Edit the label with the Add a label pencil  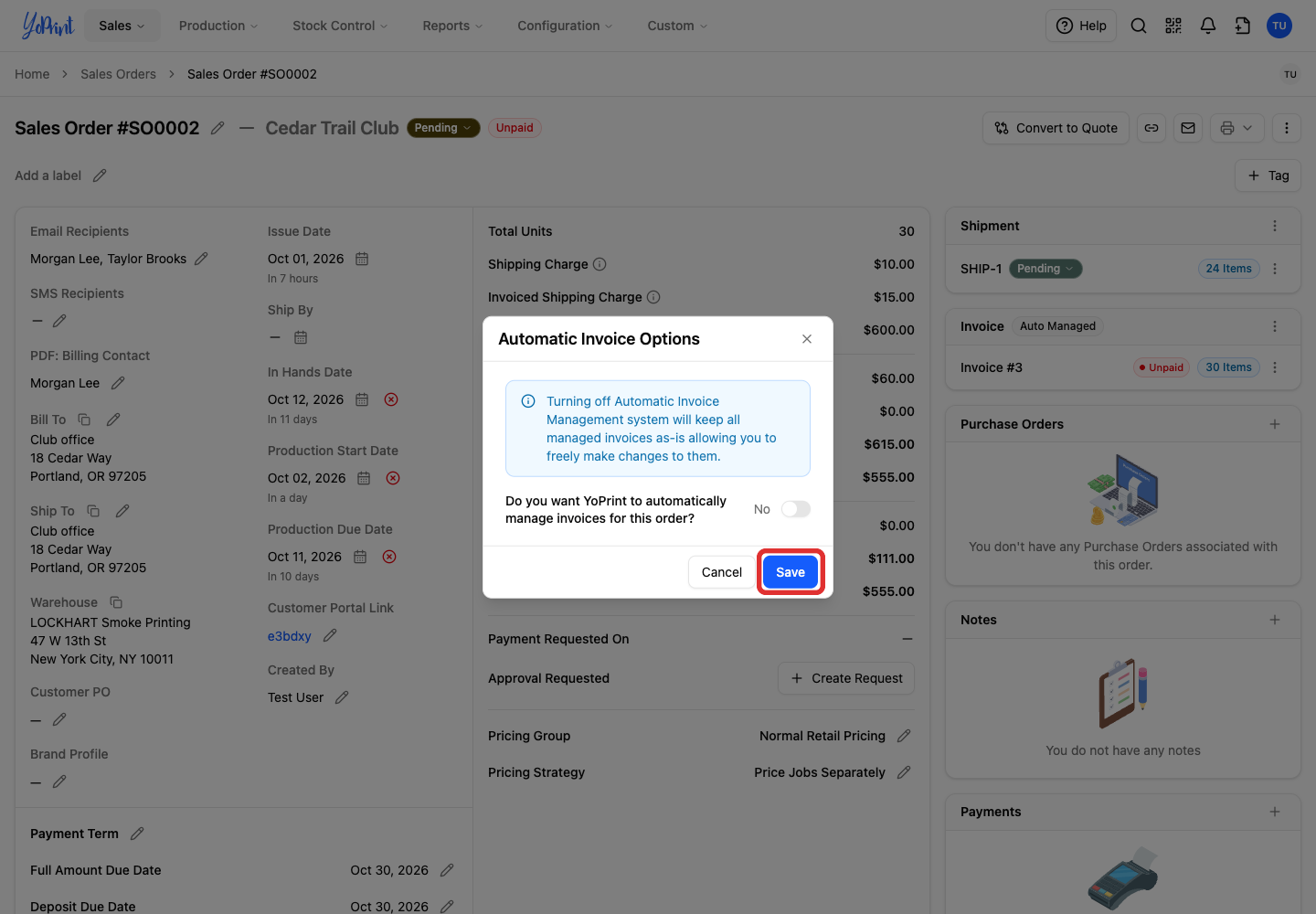click(x=100, y=175)
